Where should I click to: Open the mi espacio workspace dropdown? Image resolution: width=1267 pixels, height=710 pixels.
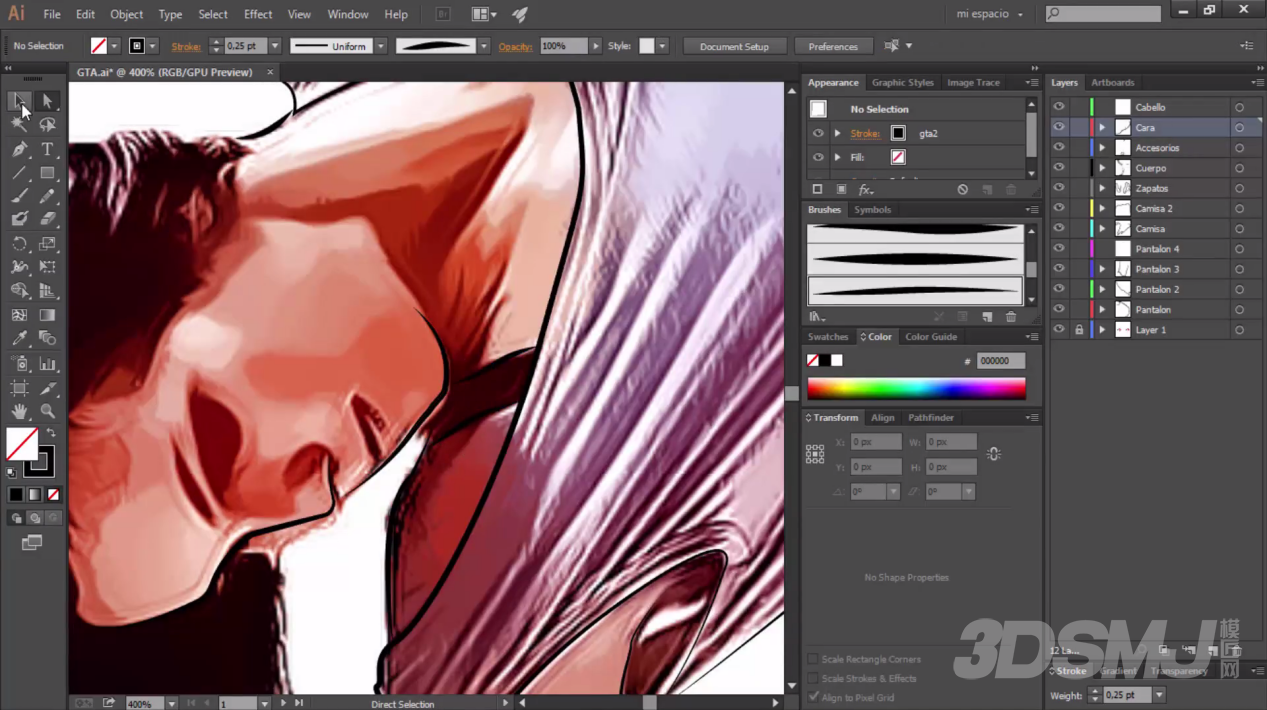coord(990,14)
